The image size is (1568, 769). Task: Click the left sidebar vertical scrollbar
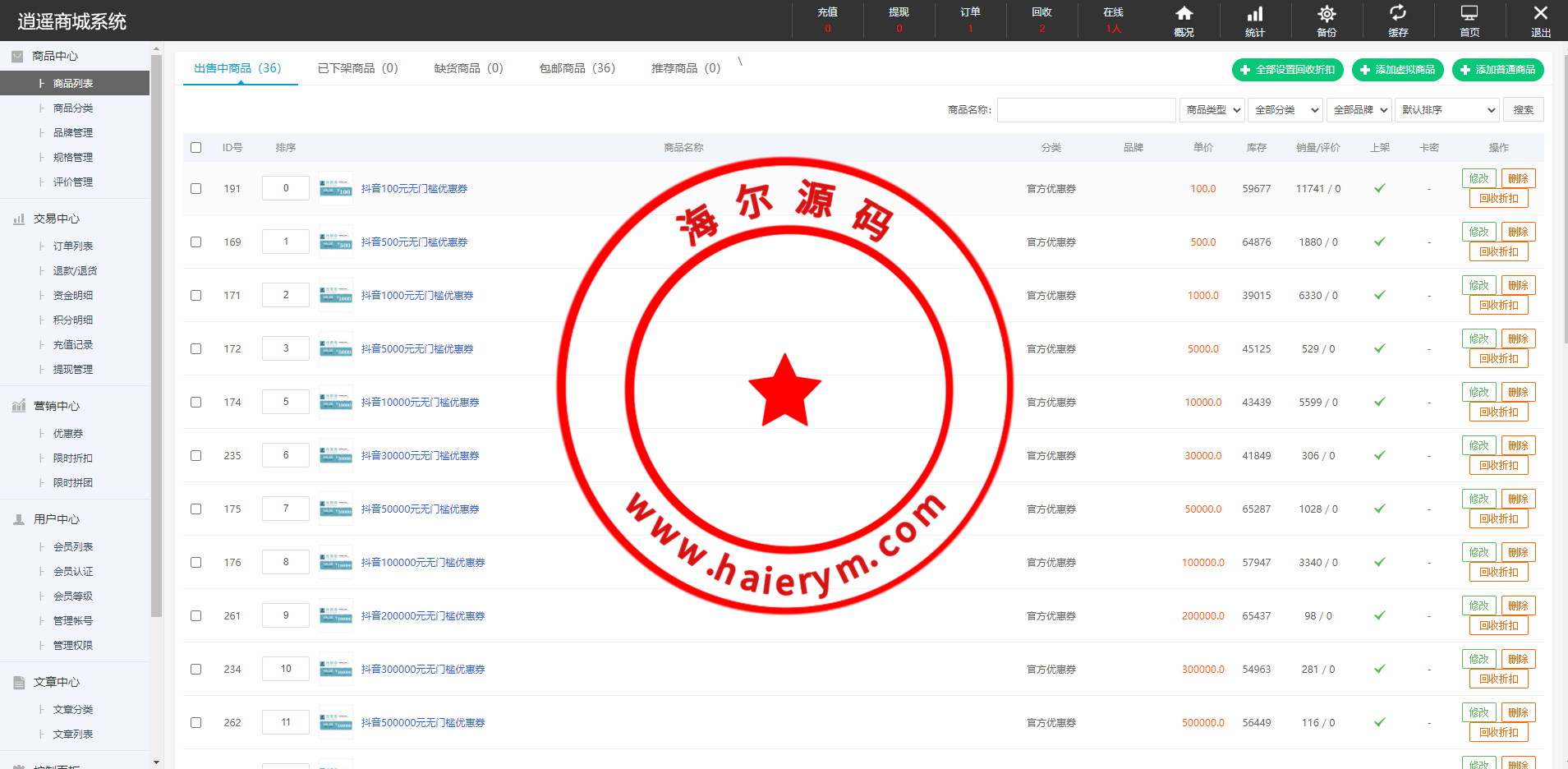156,329
